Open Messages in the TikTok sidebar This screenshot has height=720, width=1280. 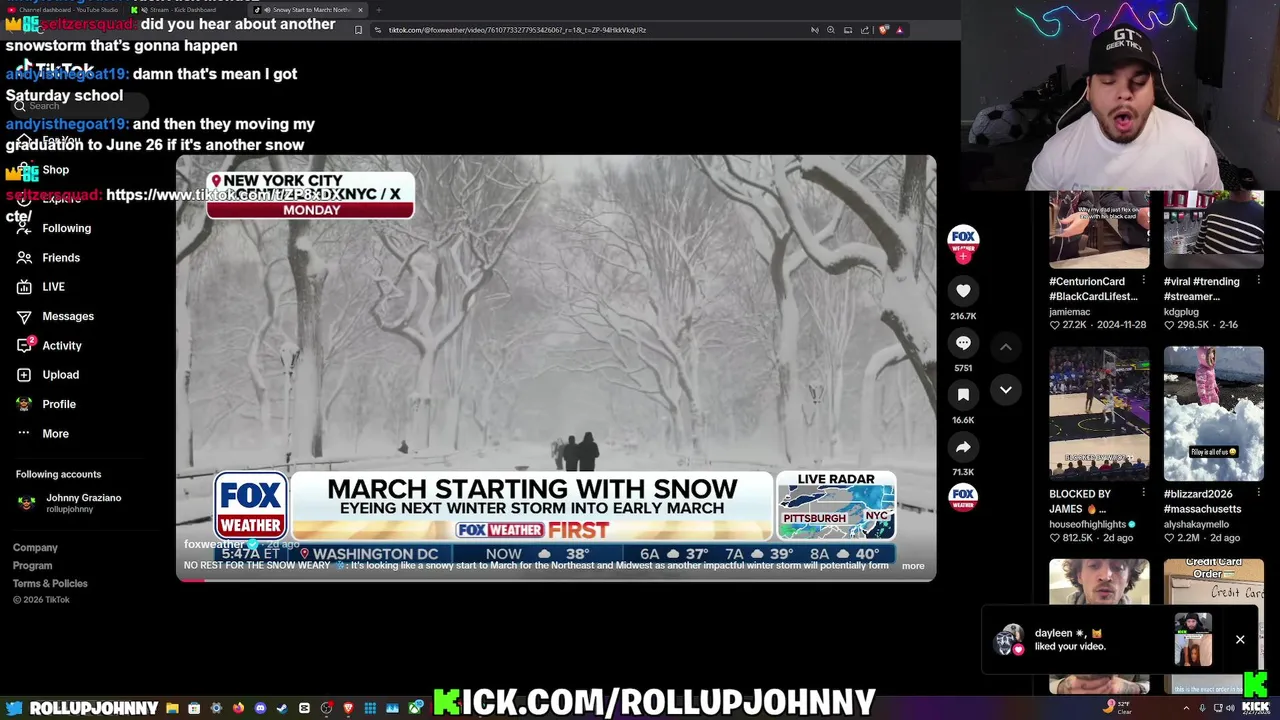pos(55,316)
